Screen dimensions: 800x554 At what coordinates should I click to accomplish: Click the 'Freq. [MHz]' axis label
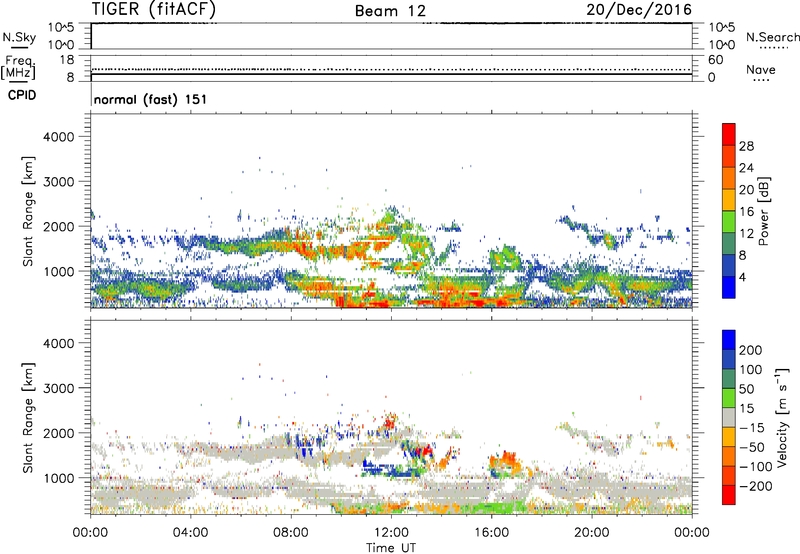[x=19, y=68]
